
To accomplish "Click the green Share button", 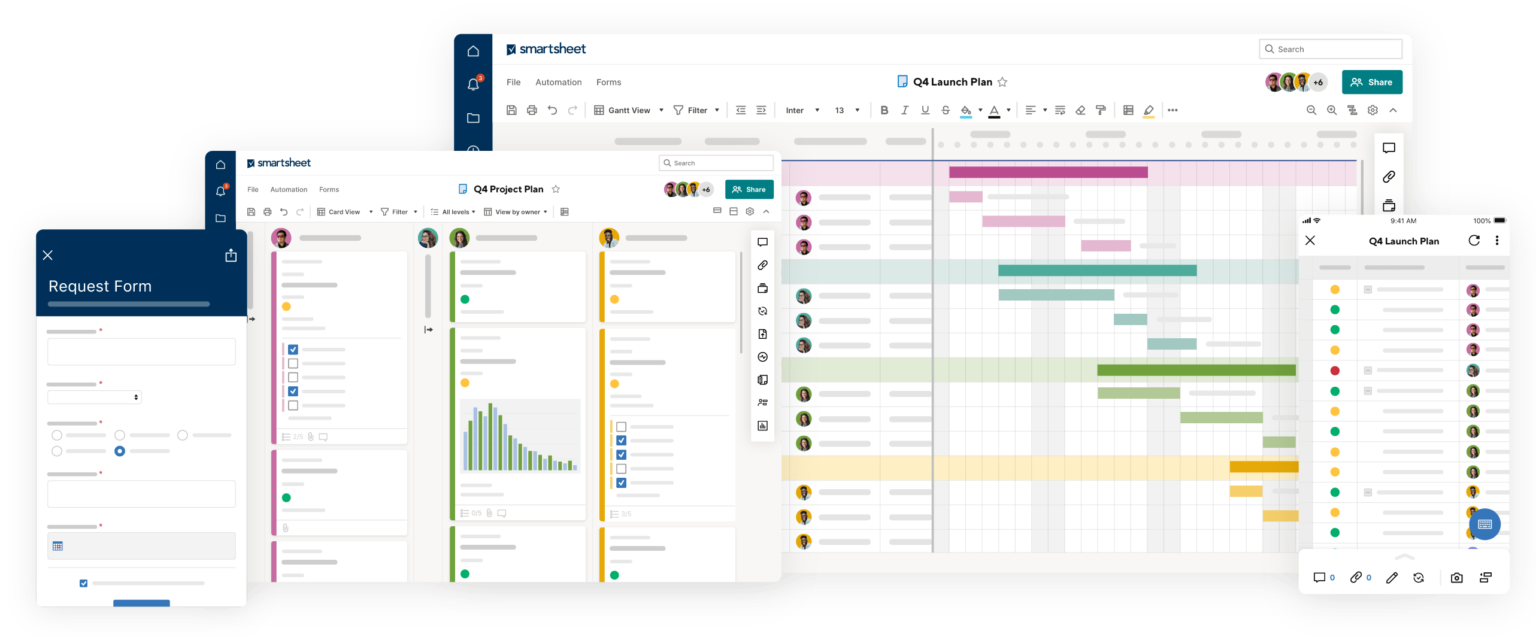I will pos(1371,82).
